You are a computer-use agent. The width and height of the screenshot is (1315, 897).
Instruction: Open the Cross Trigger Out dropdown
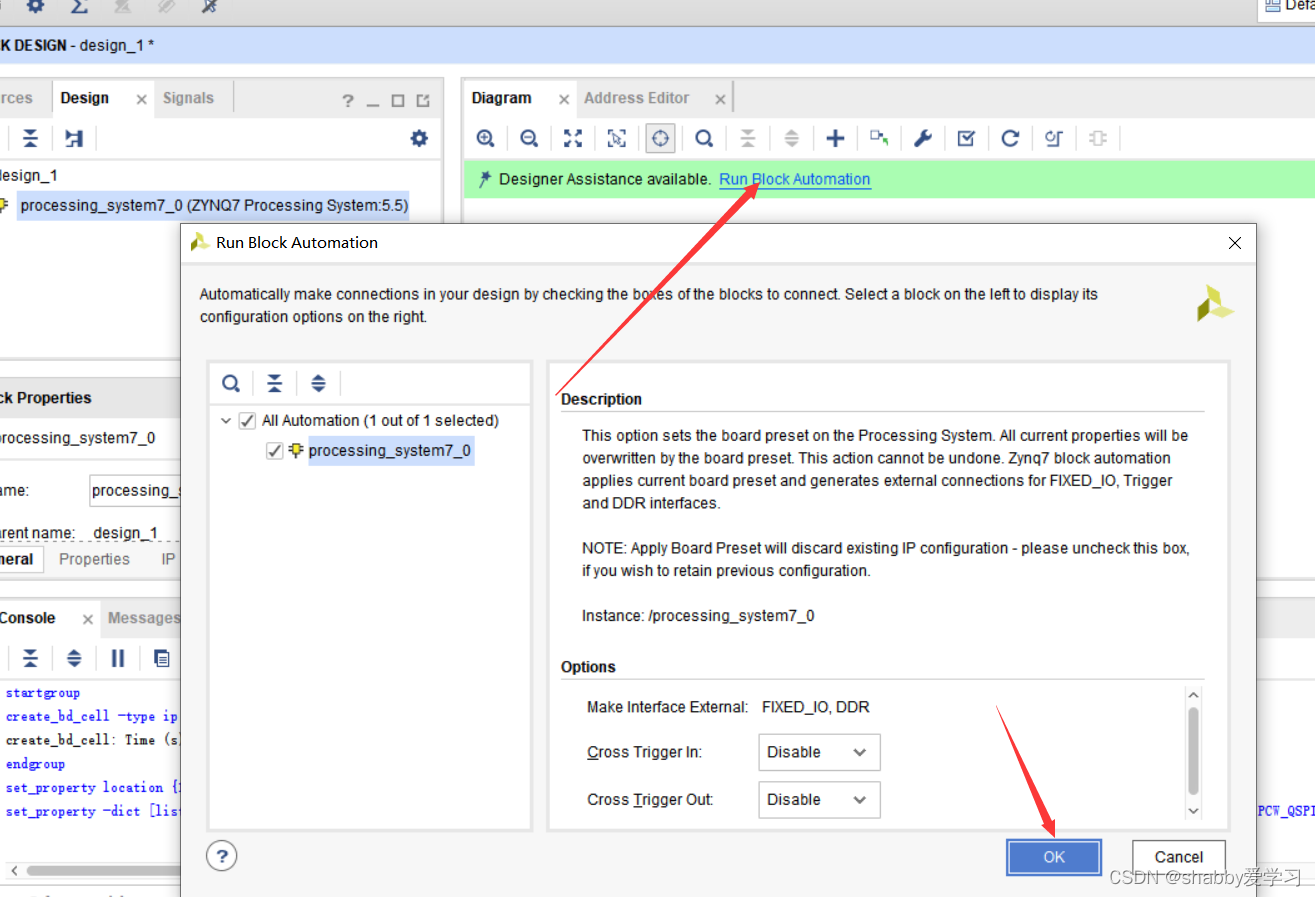[819, 800]
